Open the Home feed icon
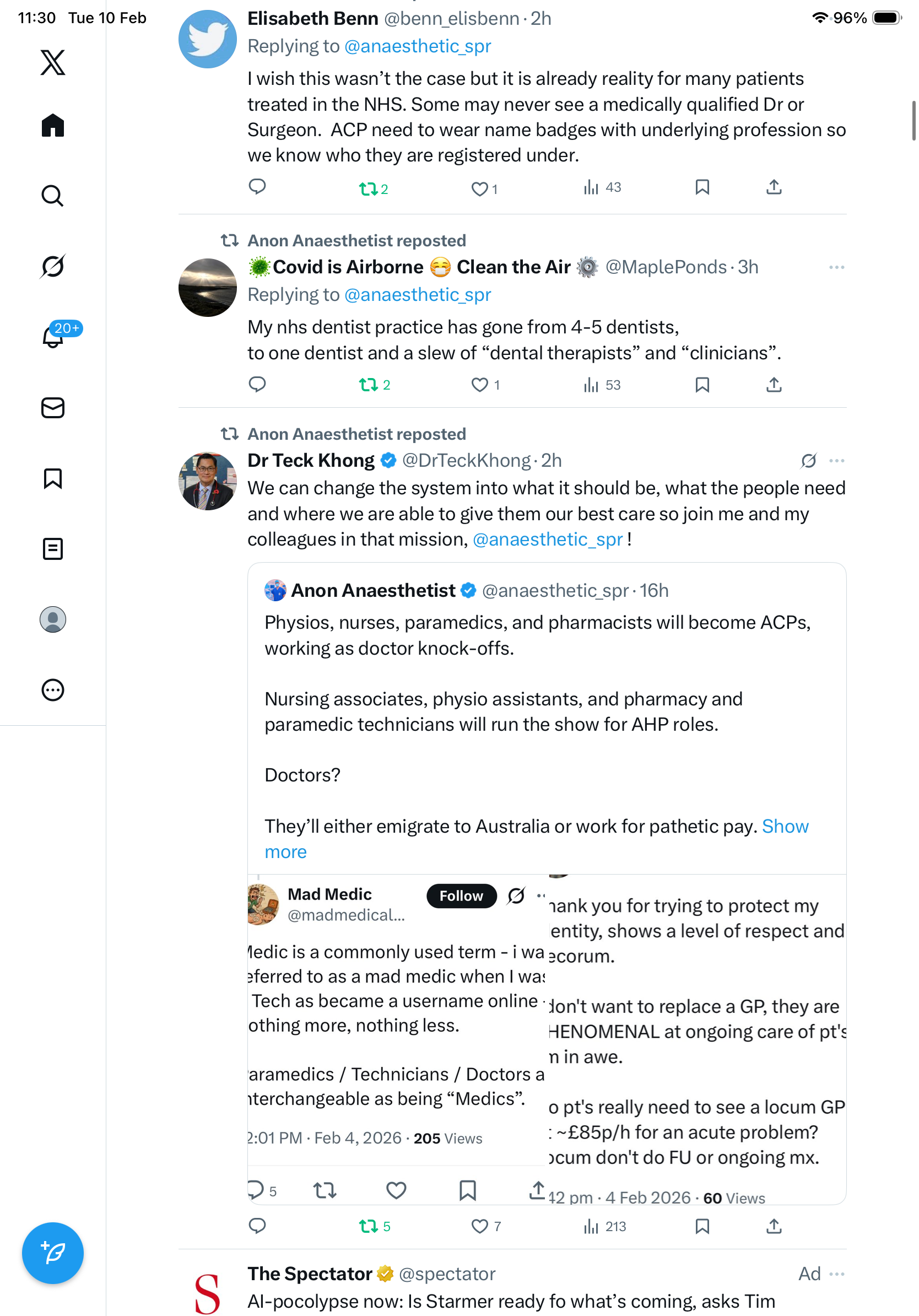 coord(53,125)
